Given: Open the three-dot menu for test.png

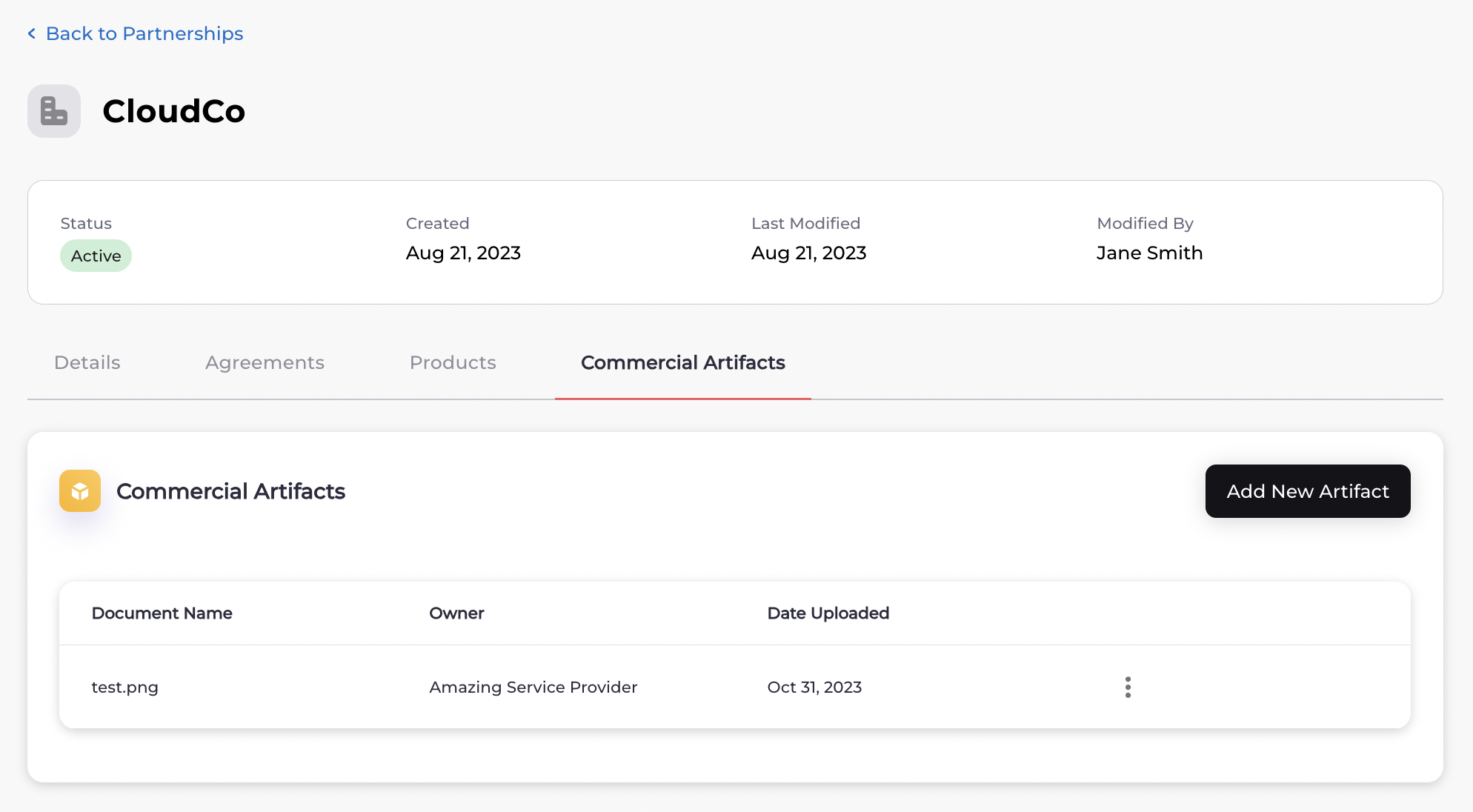Looking at the screenshot, I should coord(1128,687).
